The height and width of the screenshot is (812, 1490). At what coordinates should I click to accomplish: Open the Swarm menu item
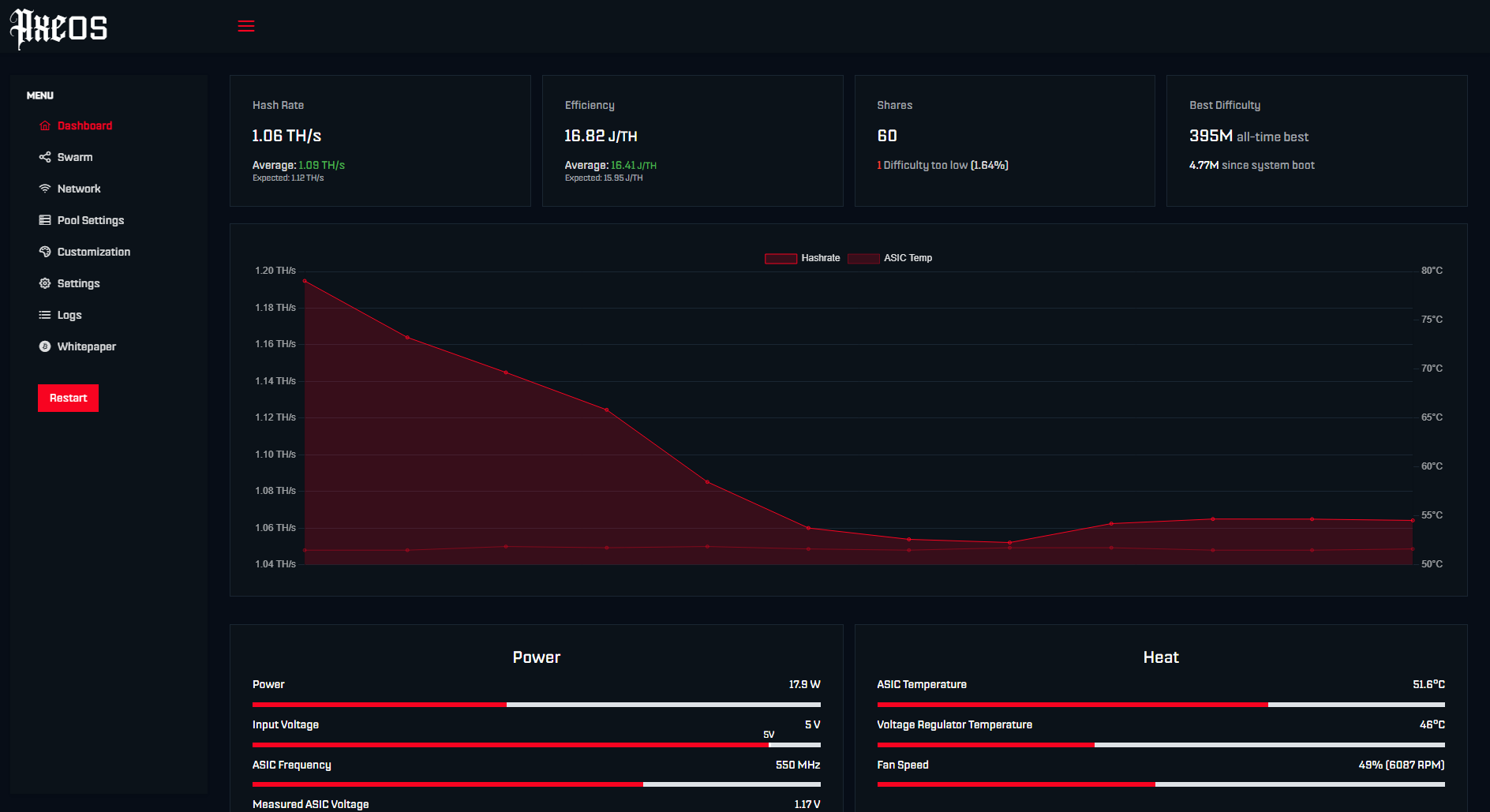(x=75, y=157)
